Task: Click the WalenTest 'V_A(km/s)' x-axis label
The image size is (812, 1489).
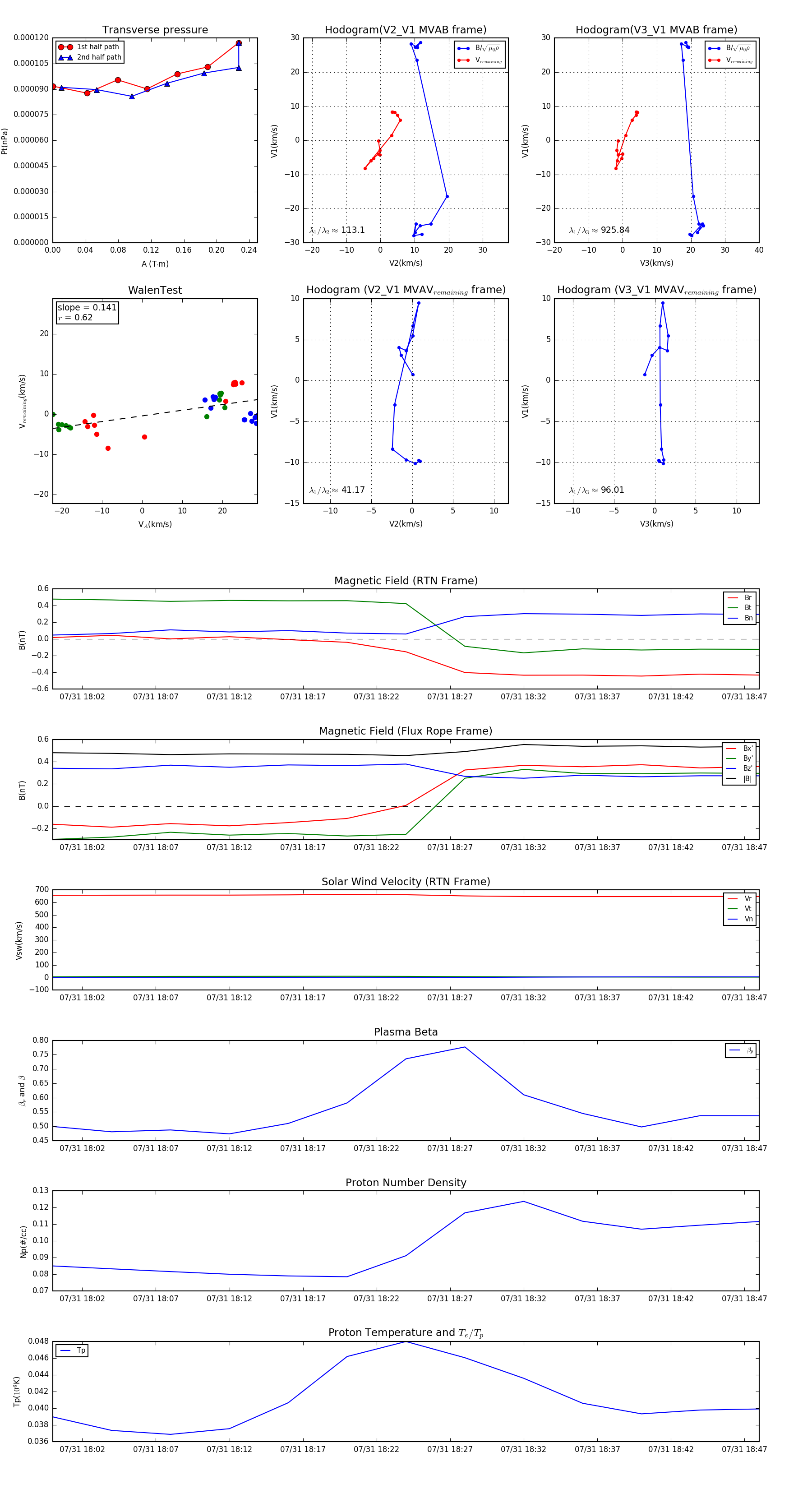Action: tap(155, 524)
